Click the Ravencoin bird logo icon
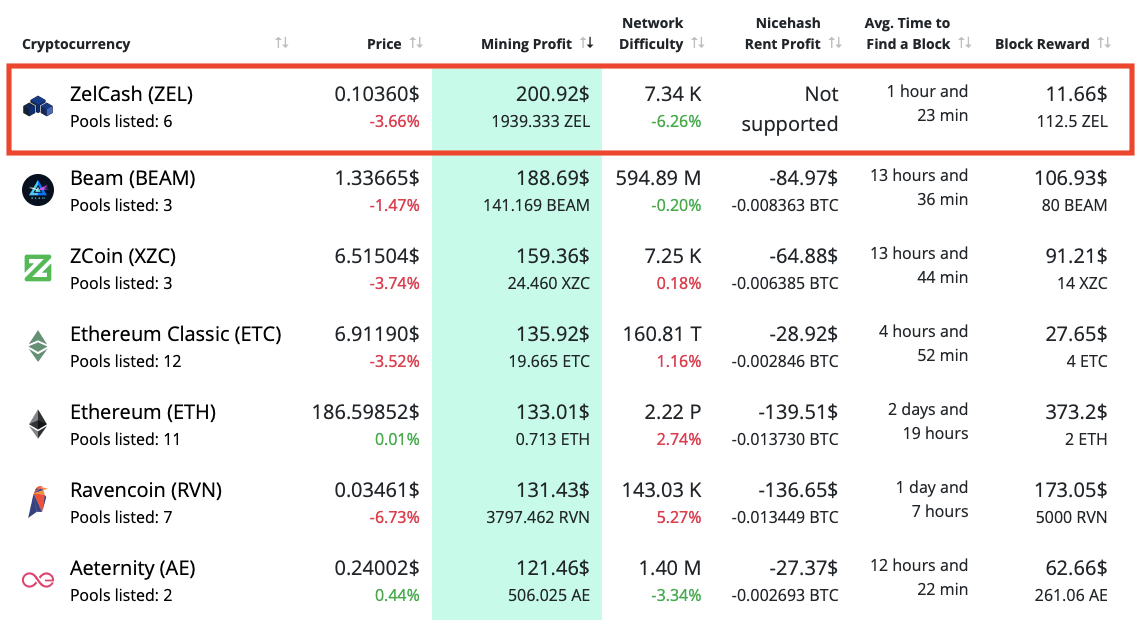Image resolution: width=1144 pixels, height=620 pixels. (38, 502)
